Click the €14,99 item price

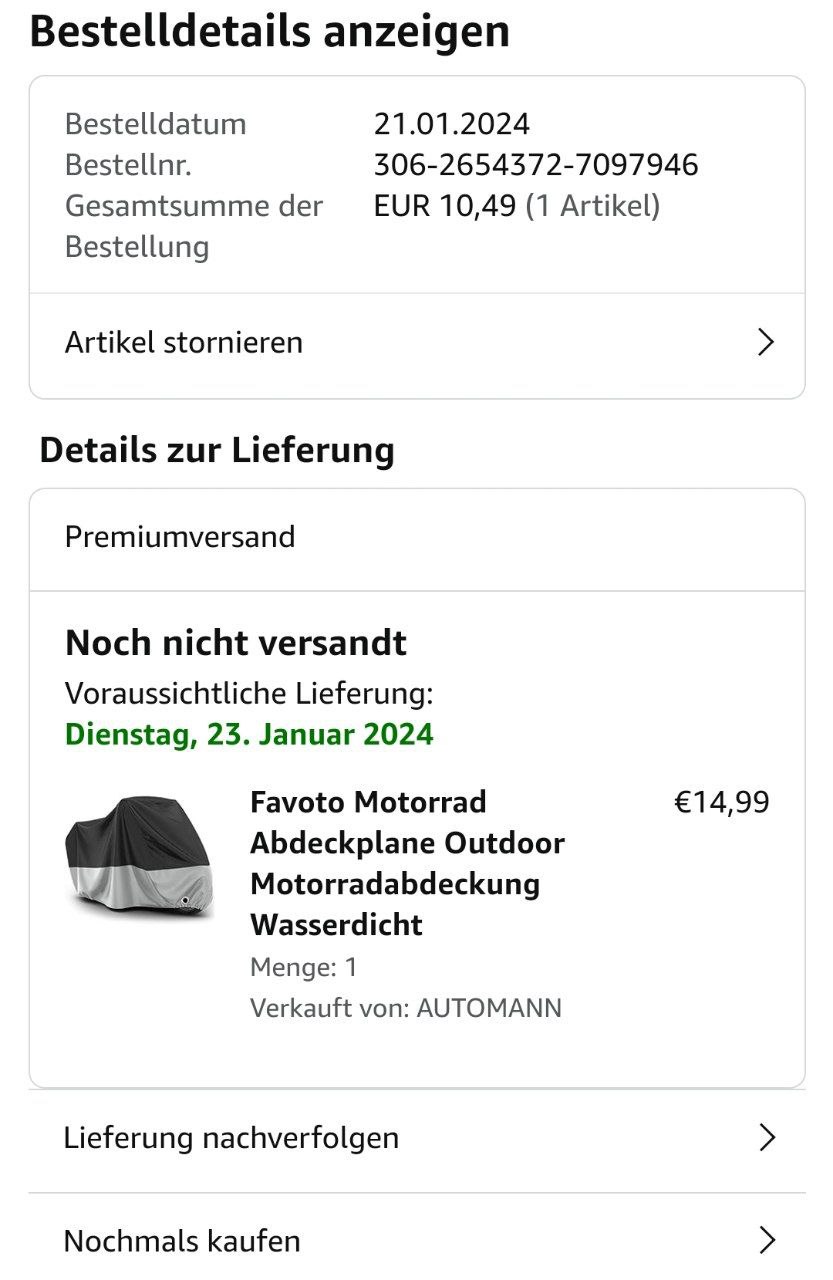(x=722, y=803)
